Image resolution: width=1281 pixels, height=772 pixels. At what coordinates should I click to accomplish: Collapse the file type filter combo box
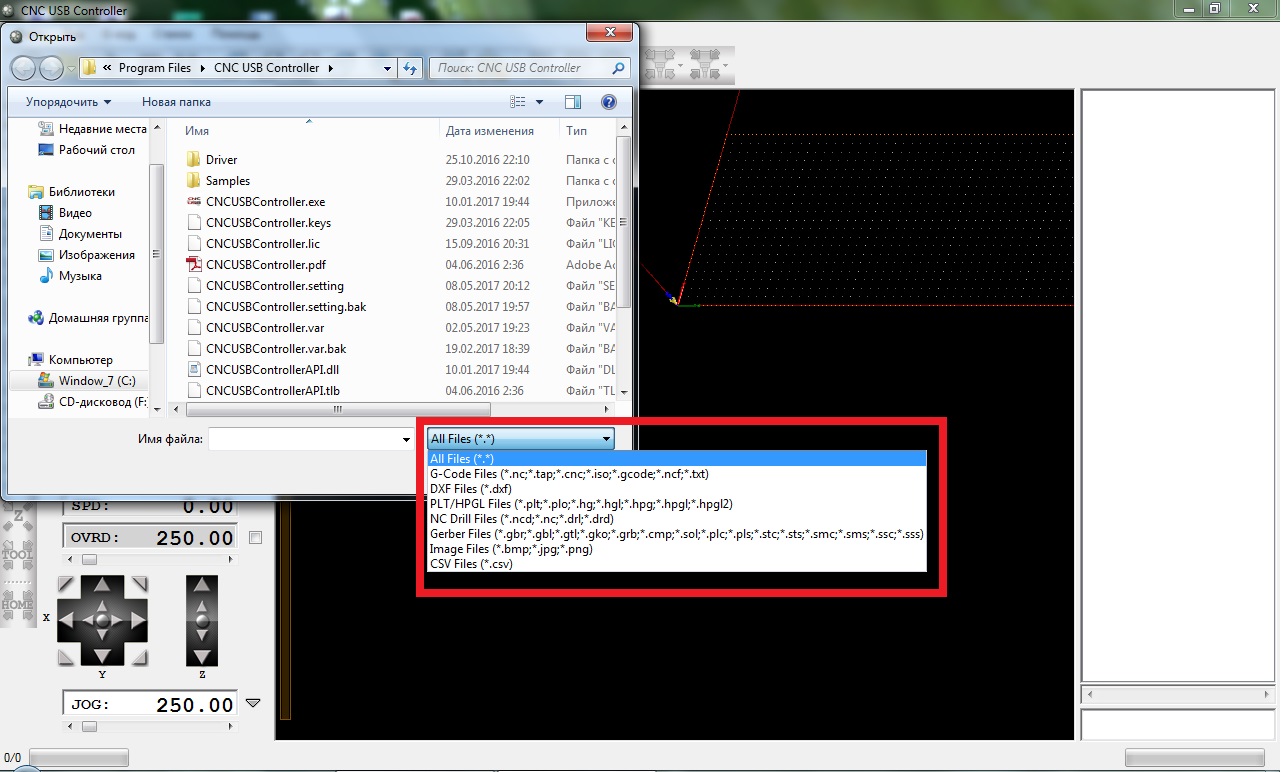(x=606, y=439)
